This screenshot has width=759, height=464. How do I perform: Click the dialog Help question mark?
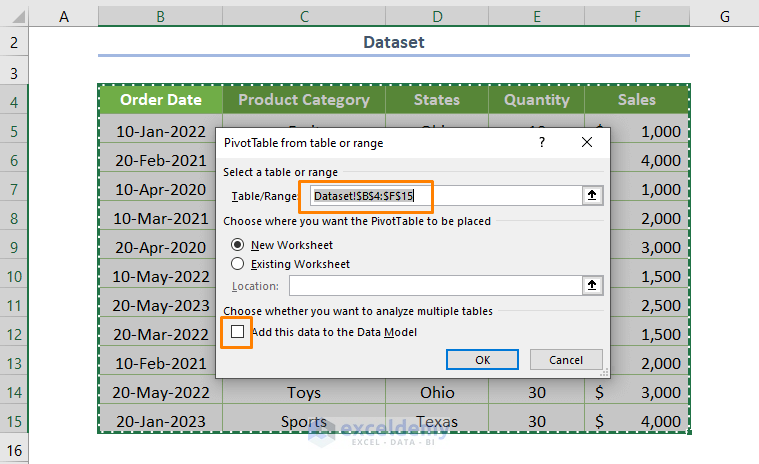540,143
